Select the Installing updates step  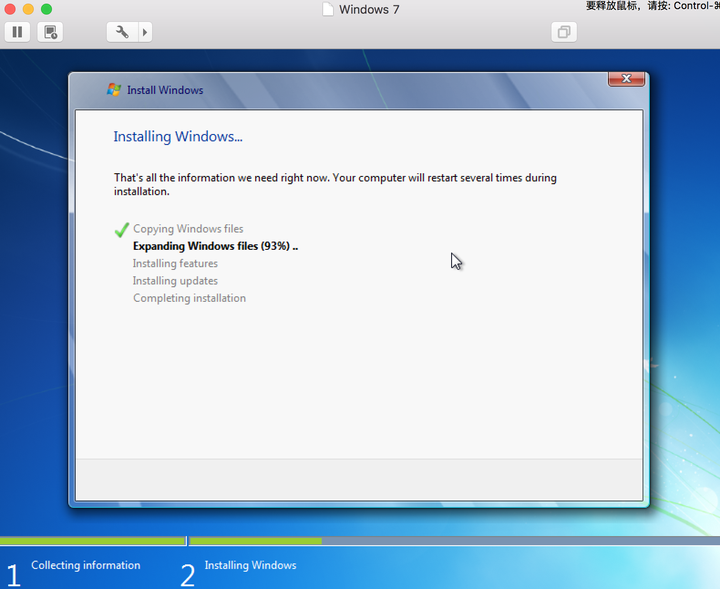pyautogui.click(x=175, y=281)
